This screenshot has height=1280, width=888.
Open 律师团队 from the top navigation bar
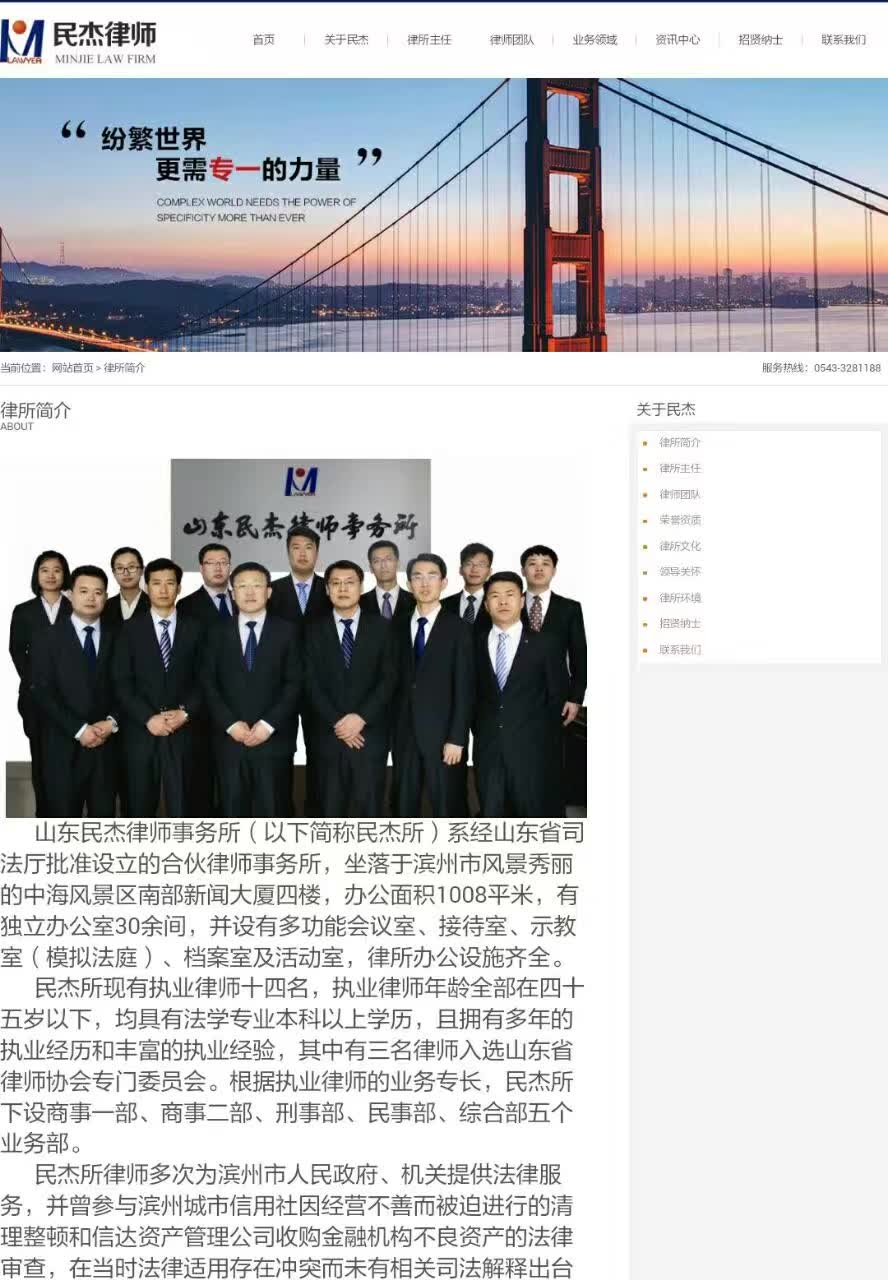(512, 40)
